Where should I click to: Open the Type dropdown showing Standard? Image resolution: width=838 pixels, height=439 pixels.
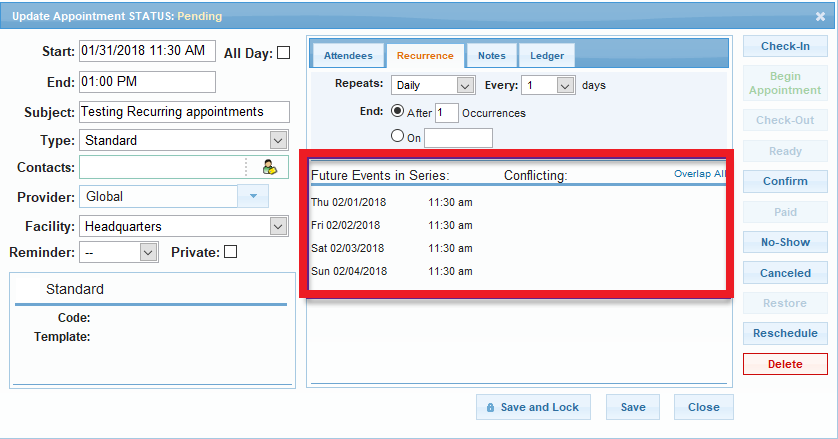coord(184,140)
